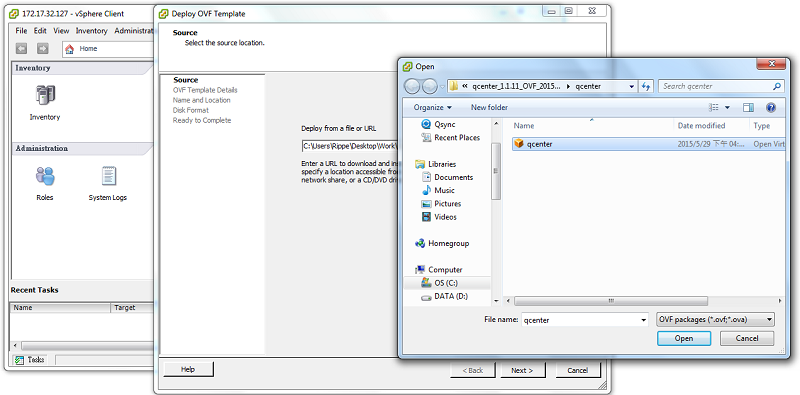
Task: Click Cancel in the Open dialog
Action: (747, 338)
